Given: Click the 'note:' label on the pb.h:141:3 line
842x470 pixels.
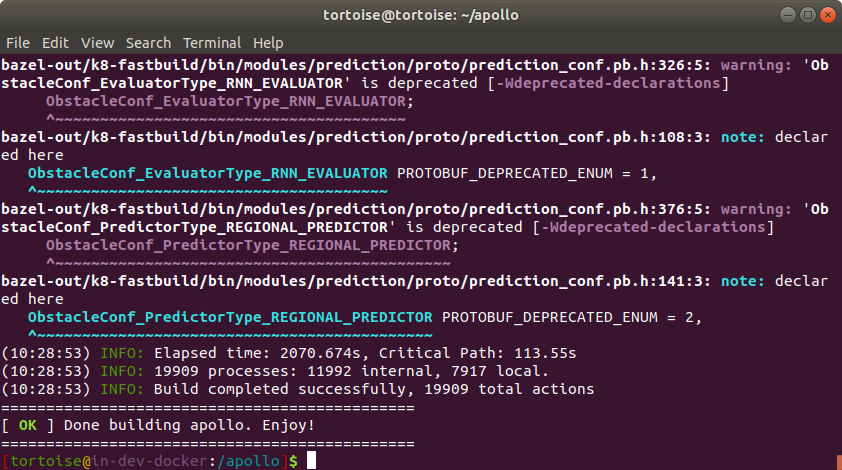Looking at the screenshot, I should [x=743, y=281].
